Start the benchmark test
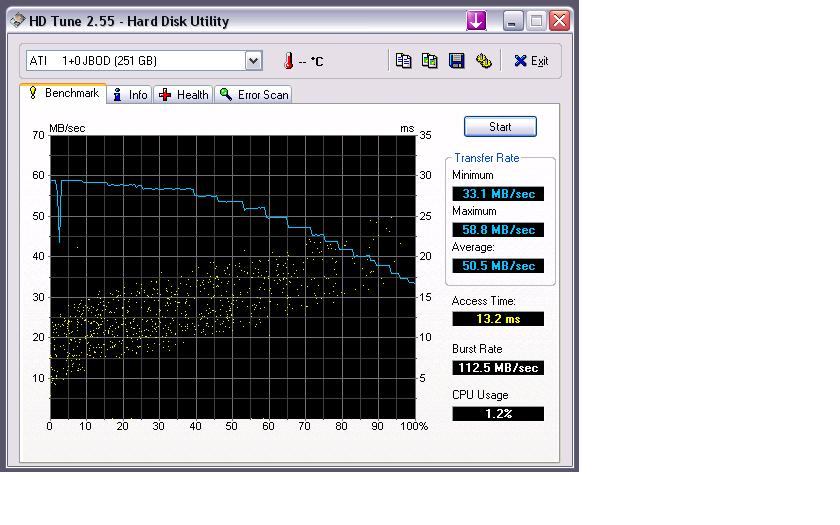 (x=500, y=127)
